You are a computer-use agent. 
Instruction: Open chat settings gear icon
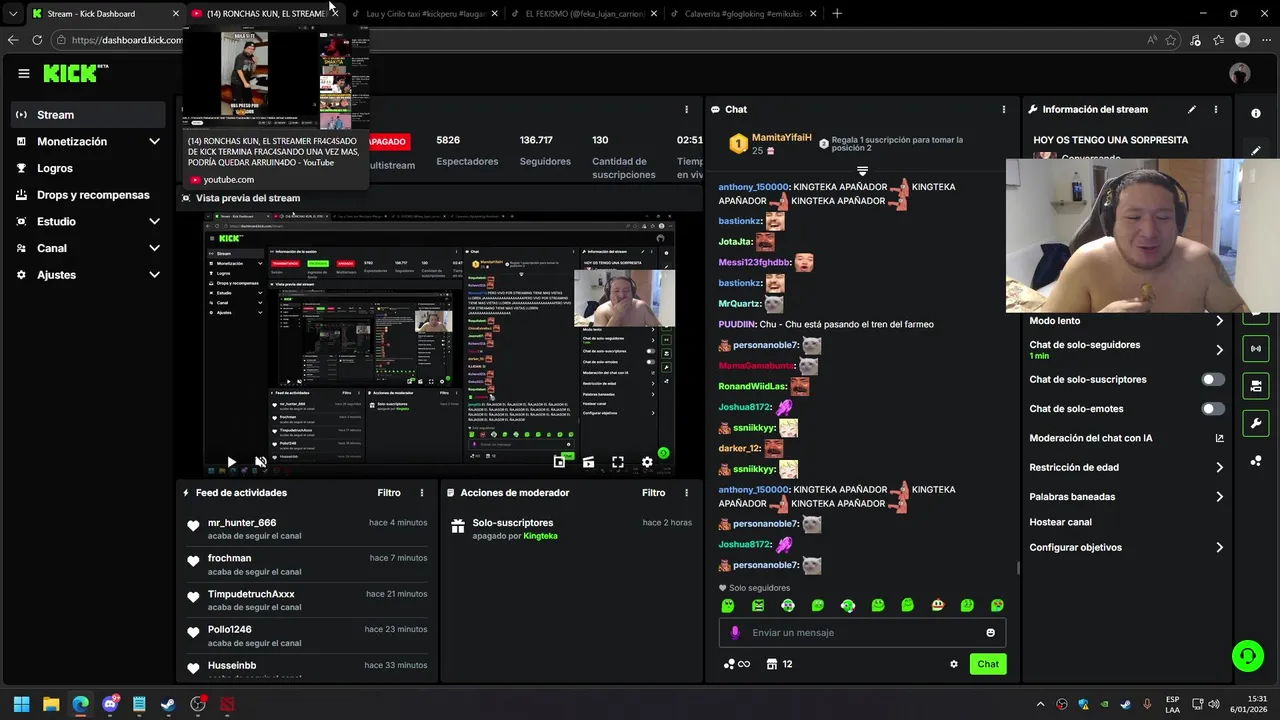pos(954,664)
